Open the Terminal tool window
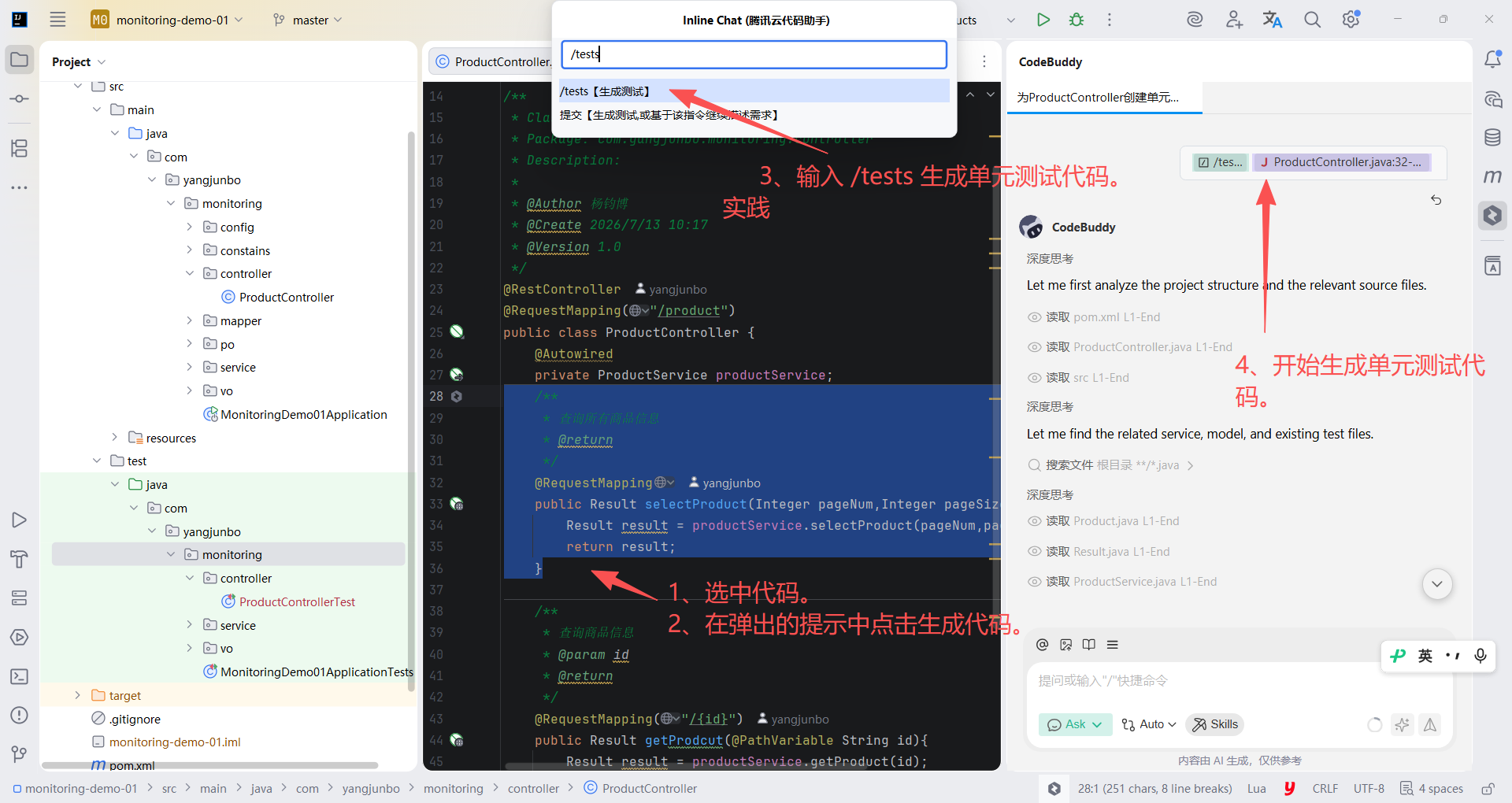1512x803 pixels. [20, 676]
